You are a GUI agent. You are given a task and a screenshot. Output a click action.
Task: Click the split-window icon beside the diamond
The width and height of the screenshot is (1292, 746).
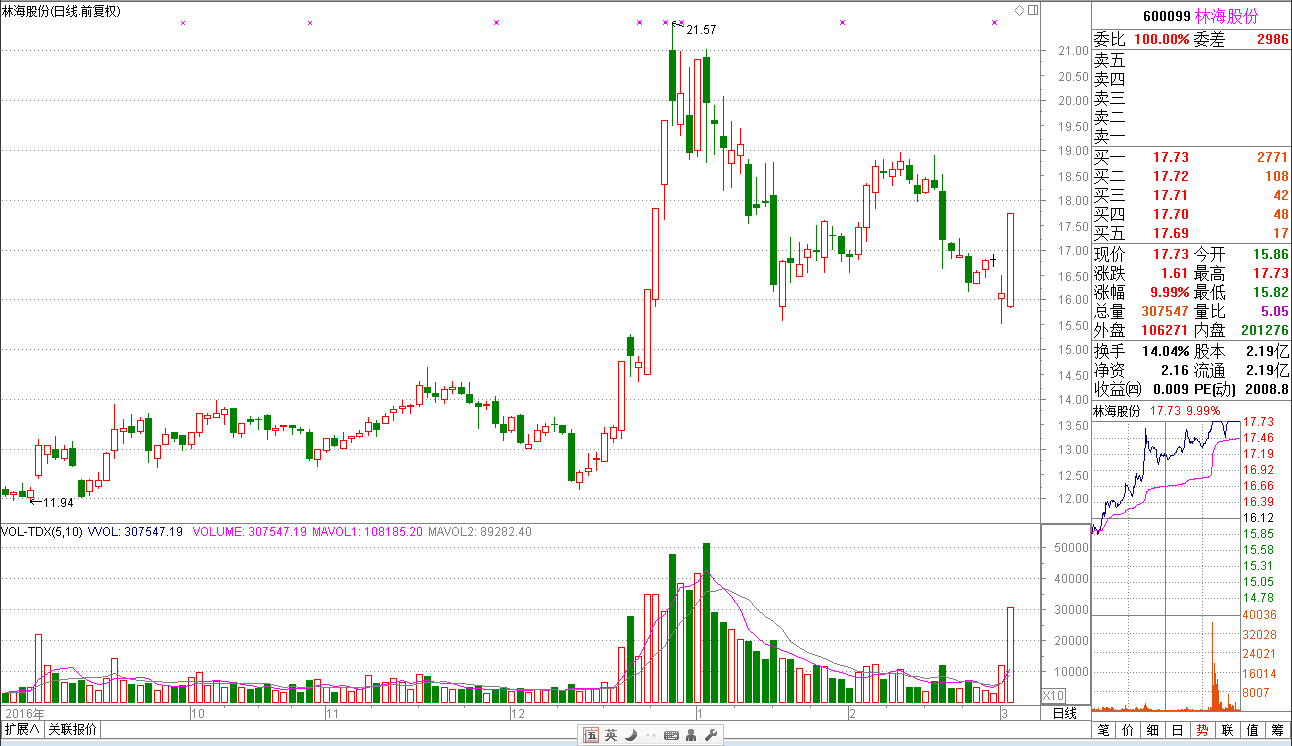point(1033,10)
